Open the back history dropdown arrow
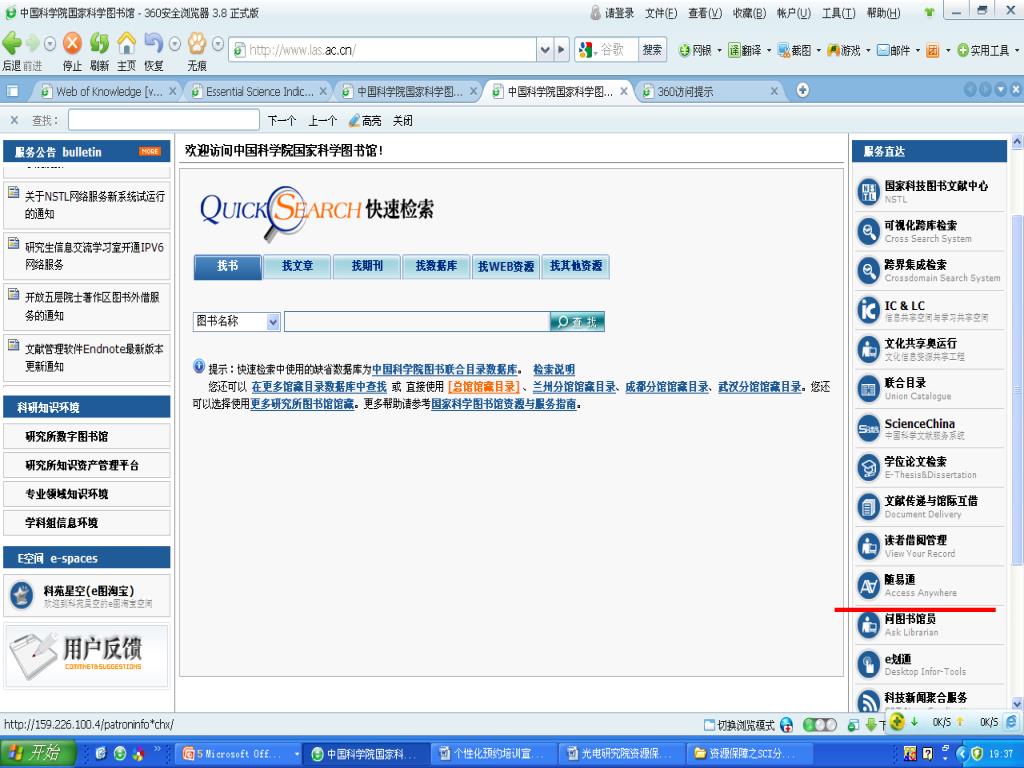 pos(50,44)
